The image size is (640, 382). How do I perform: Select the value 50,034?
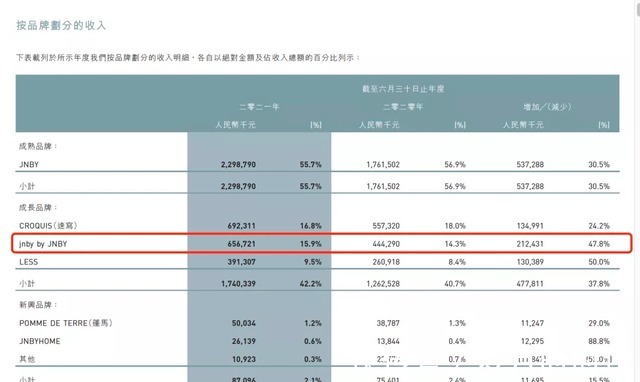pyautogui.click(x=244, y=323)
